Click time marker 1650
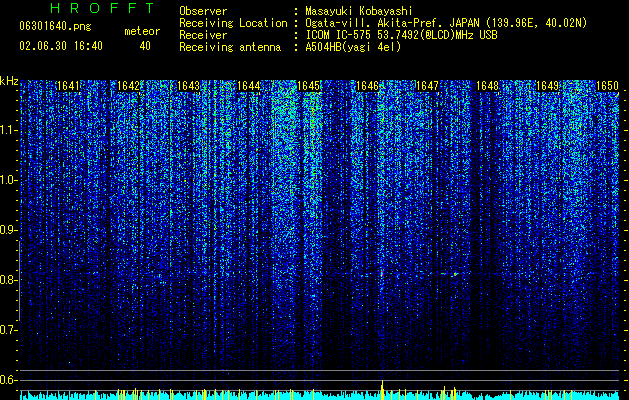 coord(607,86)
